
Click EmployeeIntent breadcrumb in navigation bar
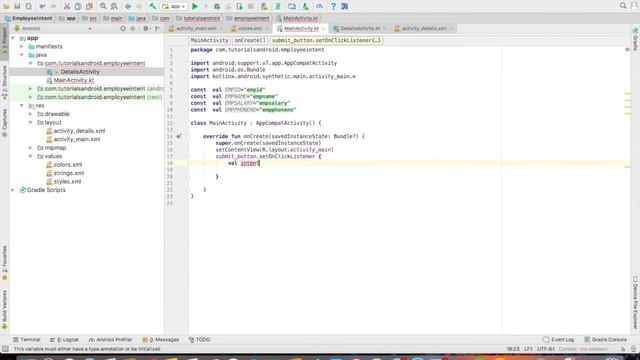[28, 18]
